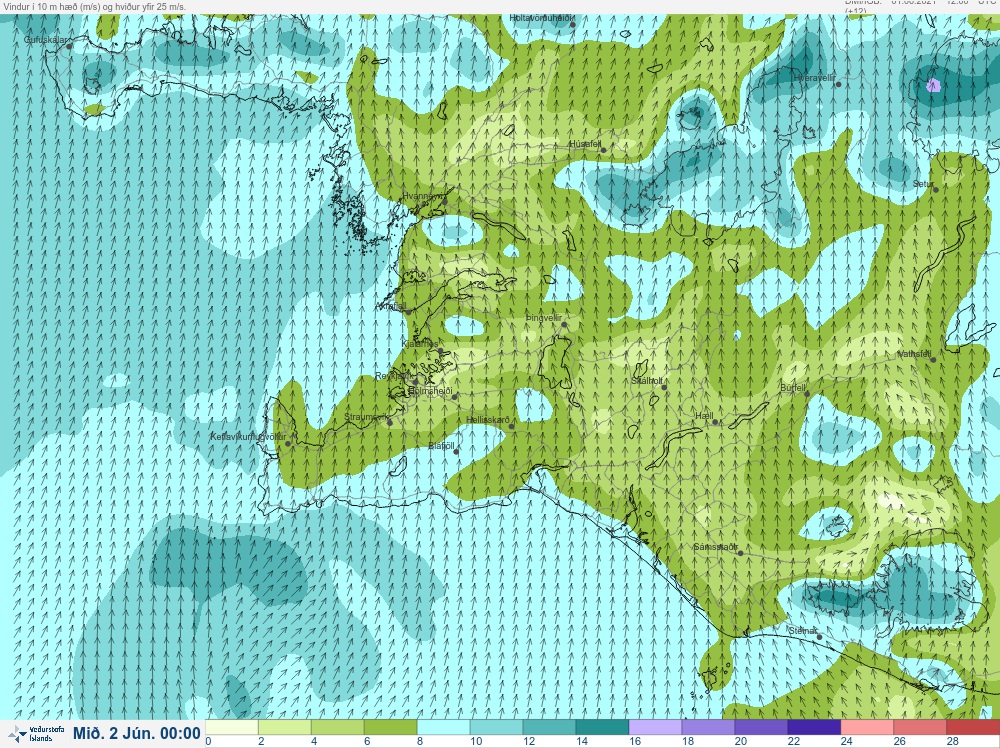Select the 2–4 m/s light green legend swatch
1000x748 pixels.
284,728
